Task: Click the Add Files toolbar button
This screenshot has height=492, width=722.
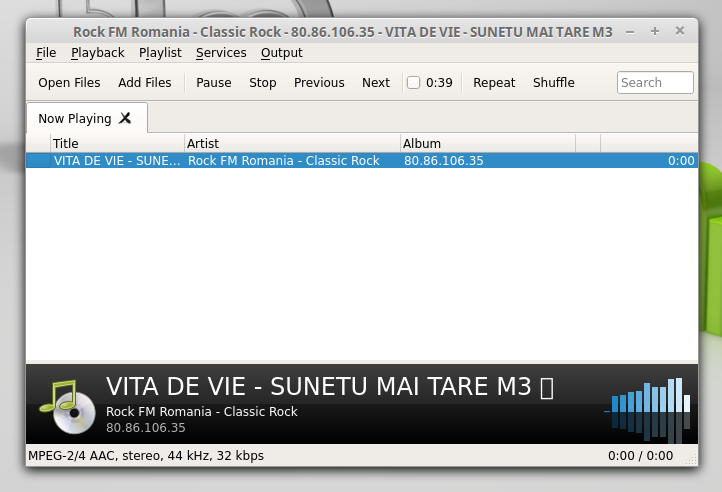Action: pos(145,82)
